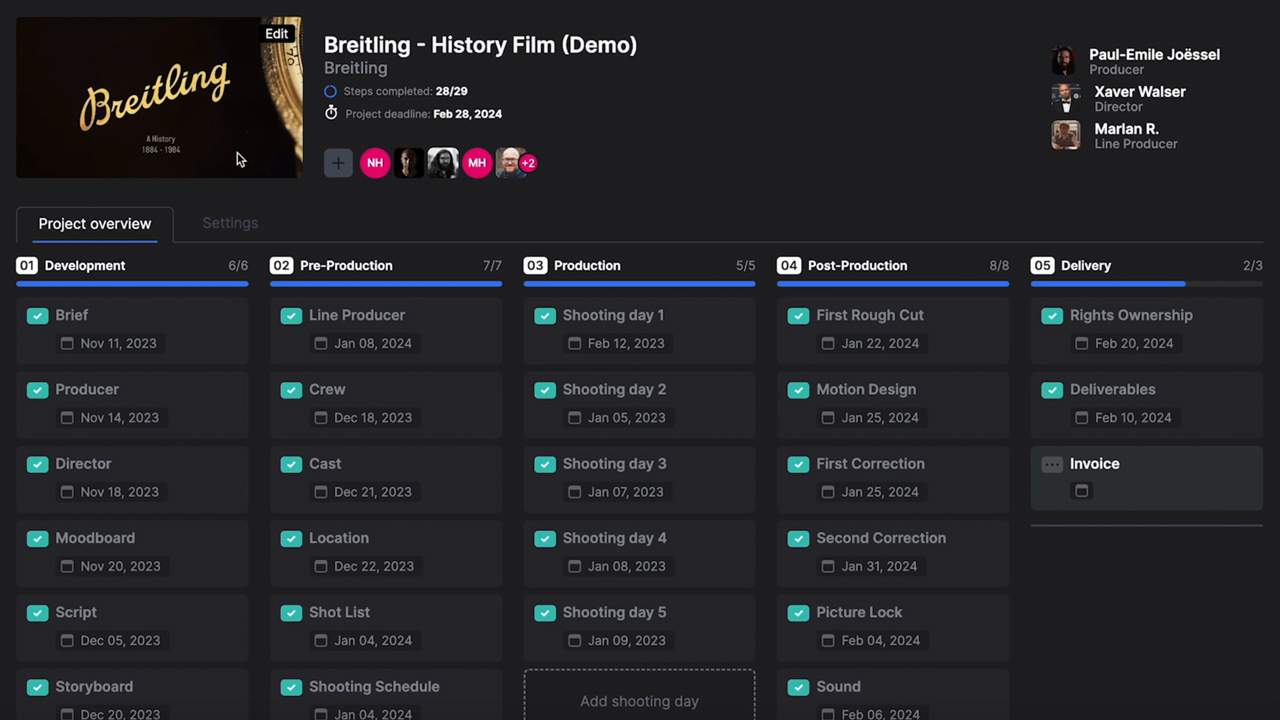Open the Invoice status options button
The image size is (1280, 720).
point(1051,464)
